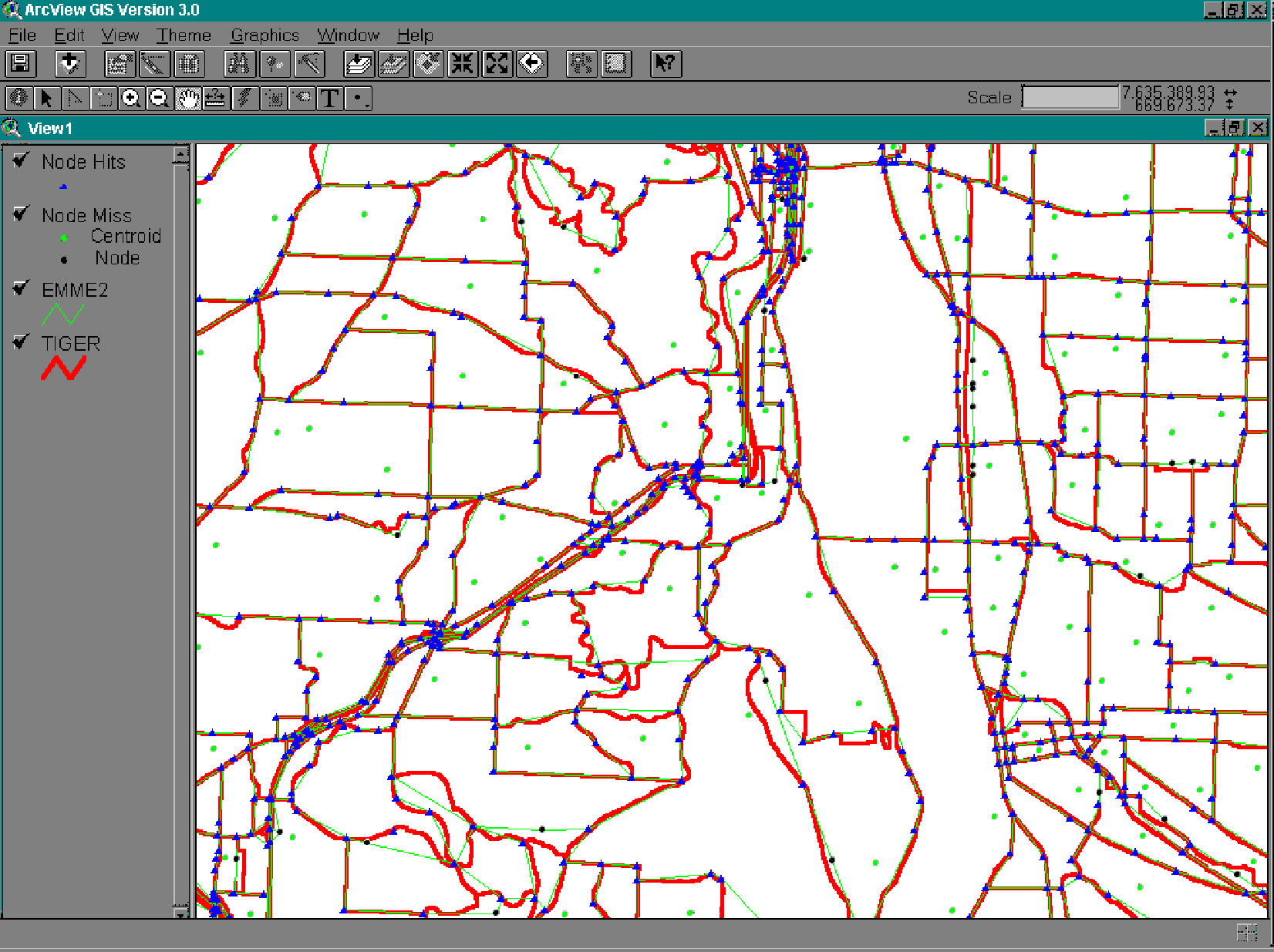
Task: Zoom to full extent of all themes
Action: pos(359,63)
